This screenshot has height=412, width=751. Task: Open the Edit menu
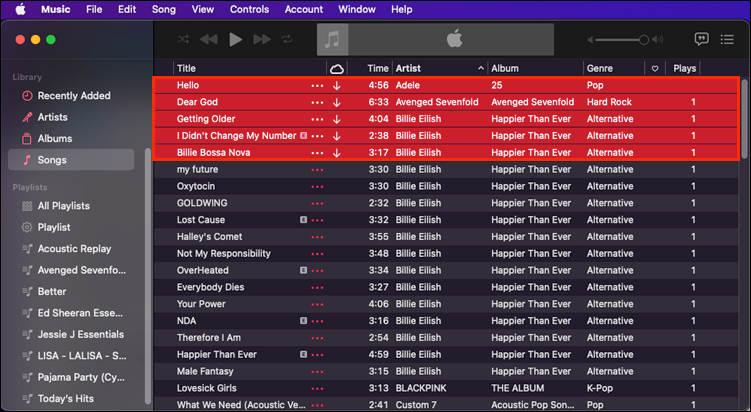[x=127, y=9]
